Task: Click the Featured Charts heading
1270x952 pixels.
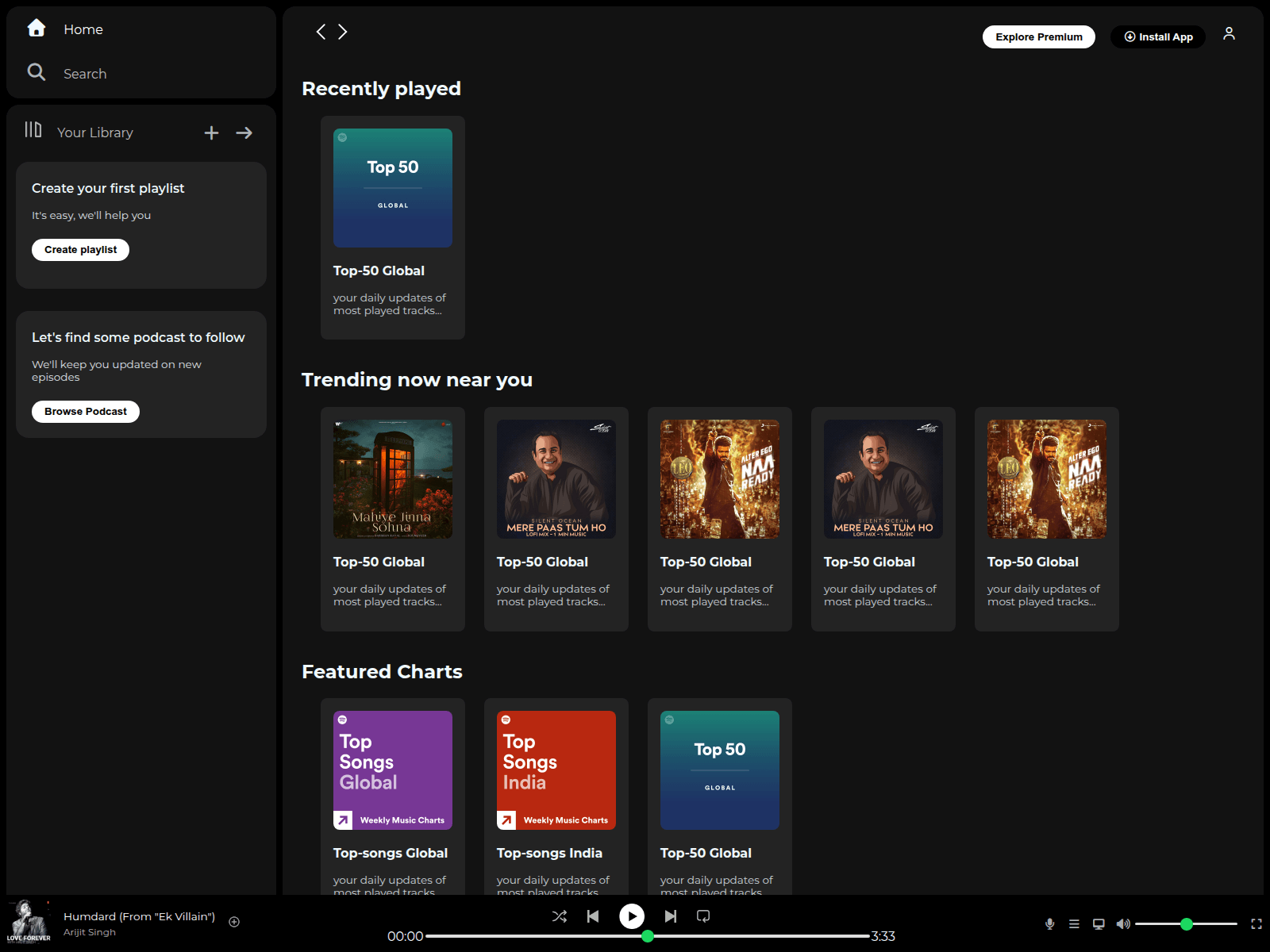Action: [382, 672]
